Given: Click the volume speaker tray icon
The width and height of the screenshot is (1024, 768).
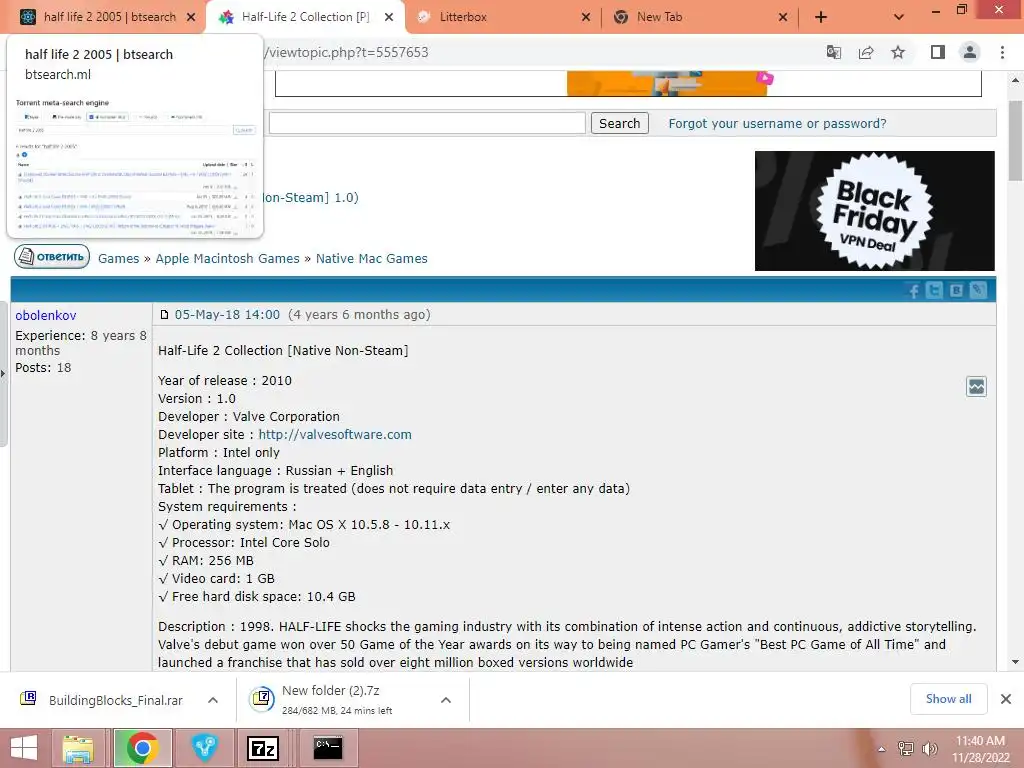Looking at the screenshot, I should tap(930, 749).
